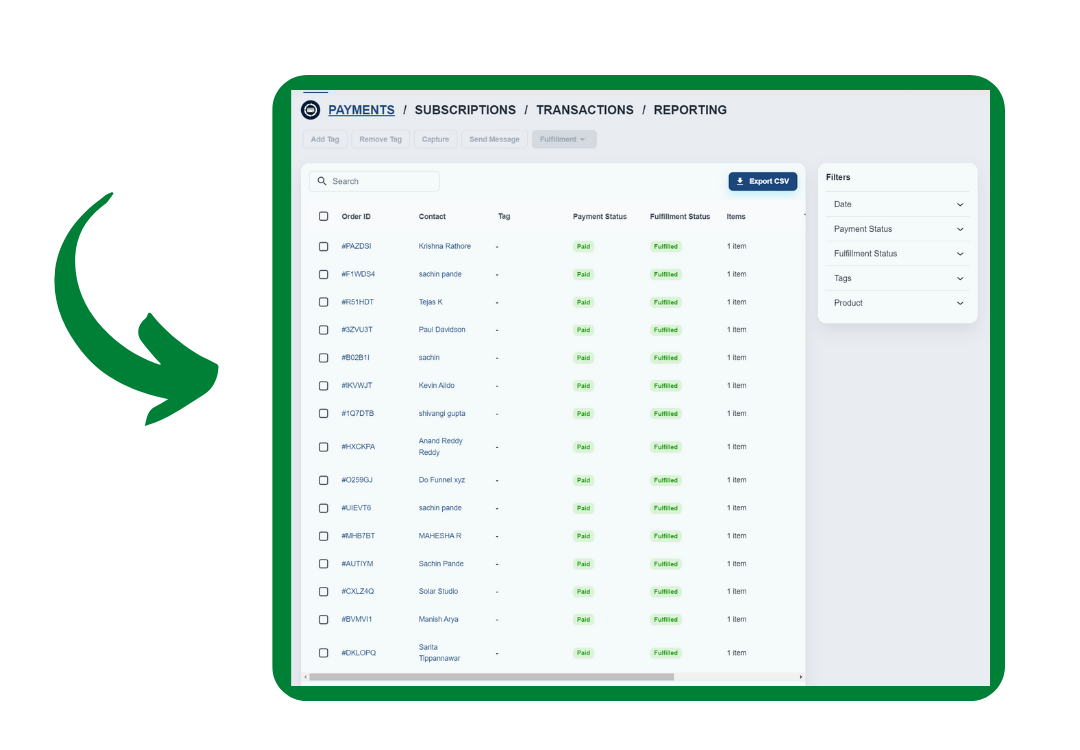Screen dimensions: 1080x750
Task: Click the download icon on Export CSV
Action: coord(740,182)
